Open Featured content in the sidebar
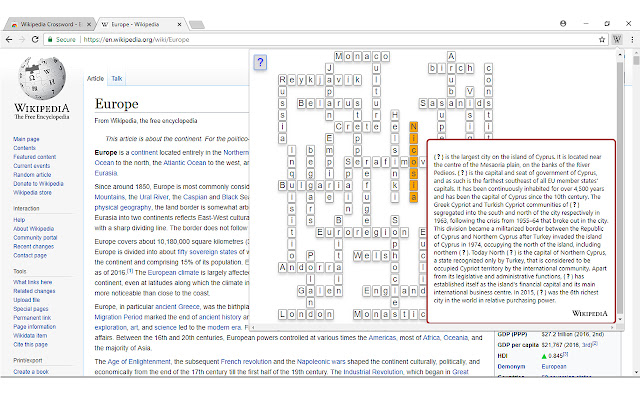 [x=35, y=157]
